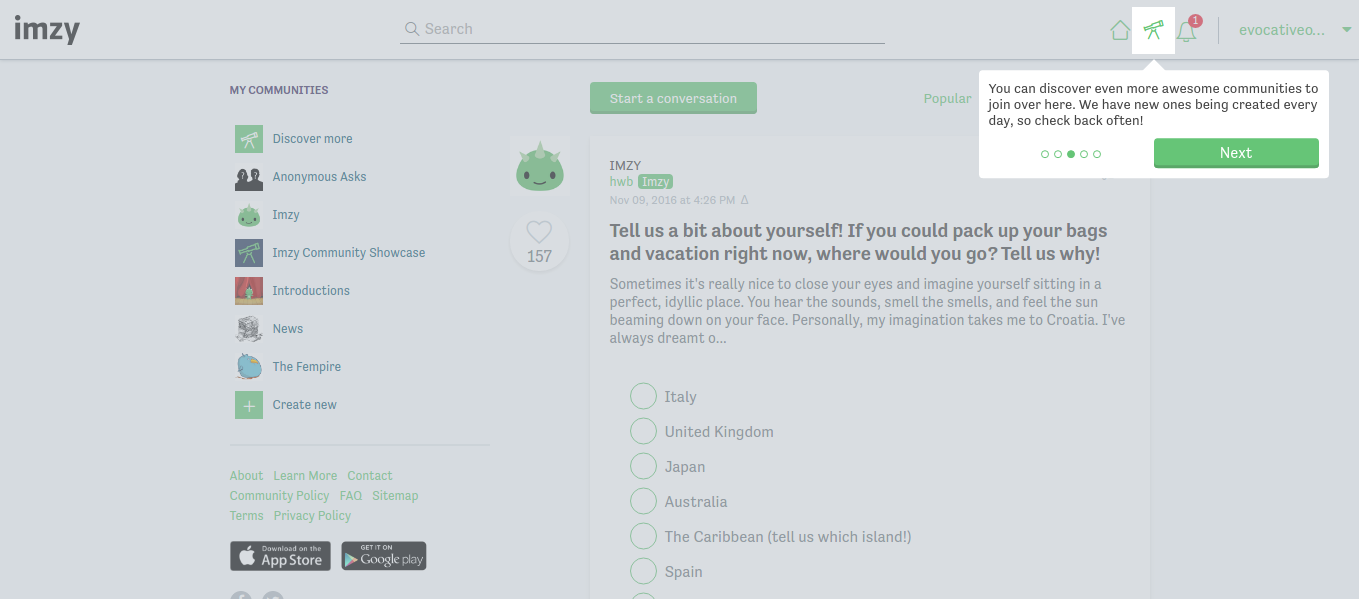
Task: Click the Discover more telescope icon
Action: (x=249, y=139)
